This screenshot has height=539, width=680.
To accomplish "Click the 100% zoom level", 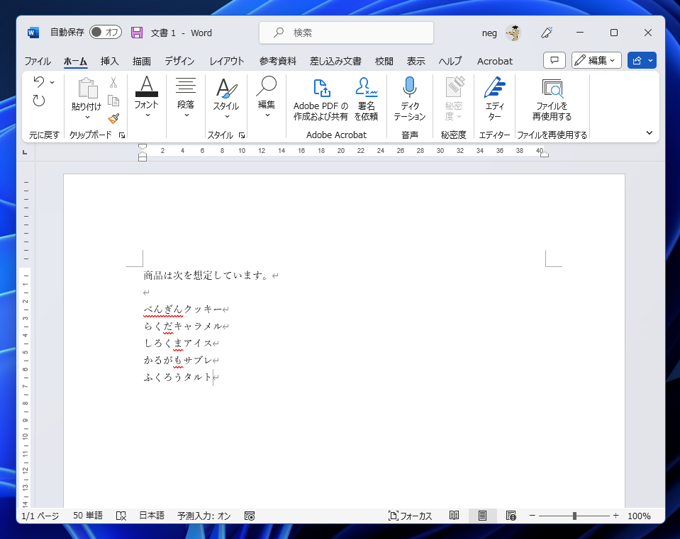I will (639, 516).
